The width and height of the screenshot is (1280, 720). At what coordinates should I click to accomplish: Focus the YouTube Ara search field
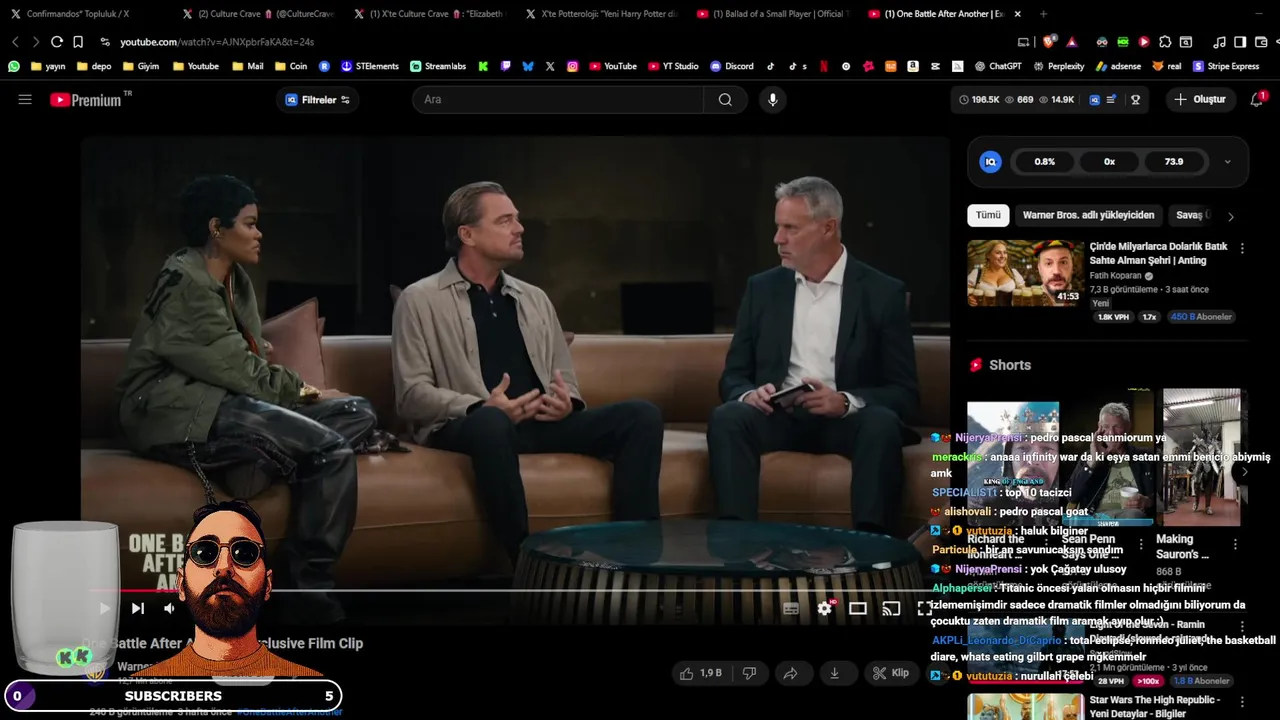(x=558, y=100)
